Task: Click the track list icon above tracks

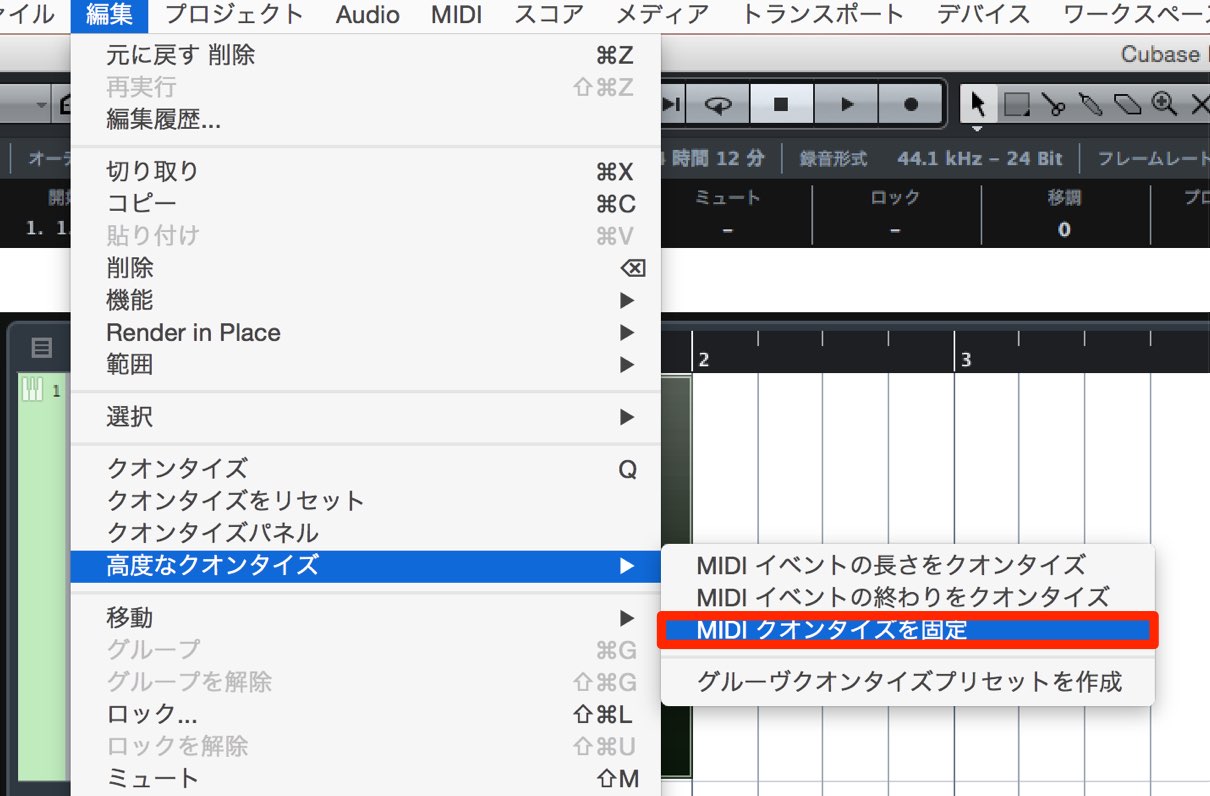Action: 41,348
